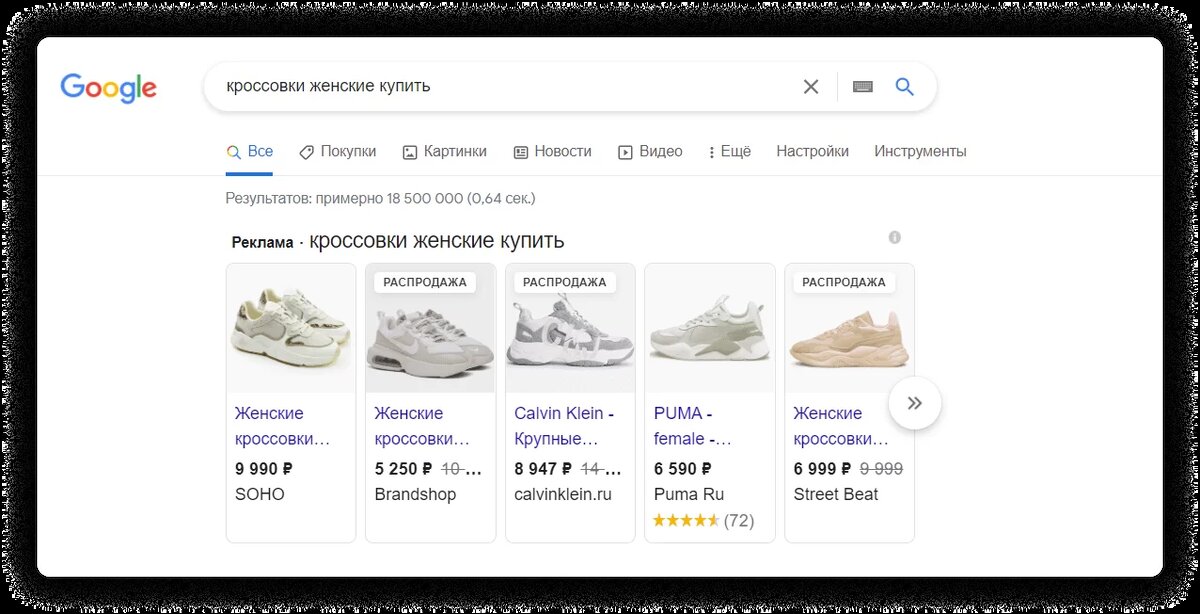Click the Женские кроссовки link above SOHO
Viewport: 1200px width, 614px height.
click(282, 426)
